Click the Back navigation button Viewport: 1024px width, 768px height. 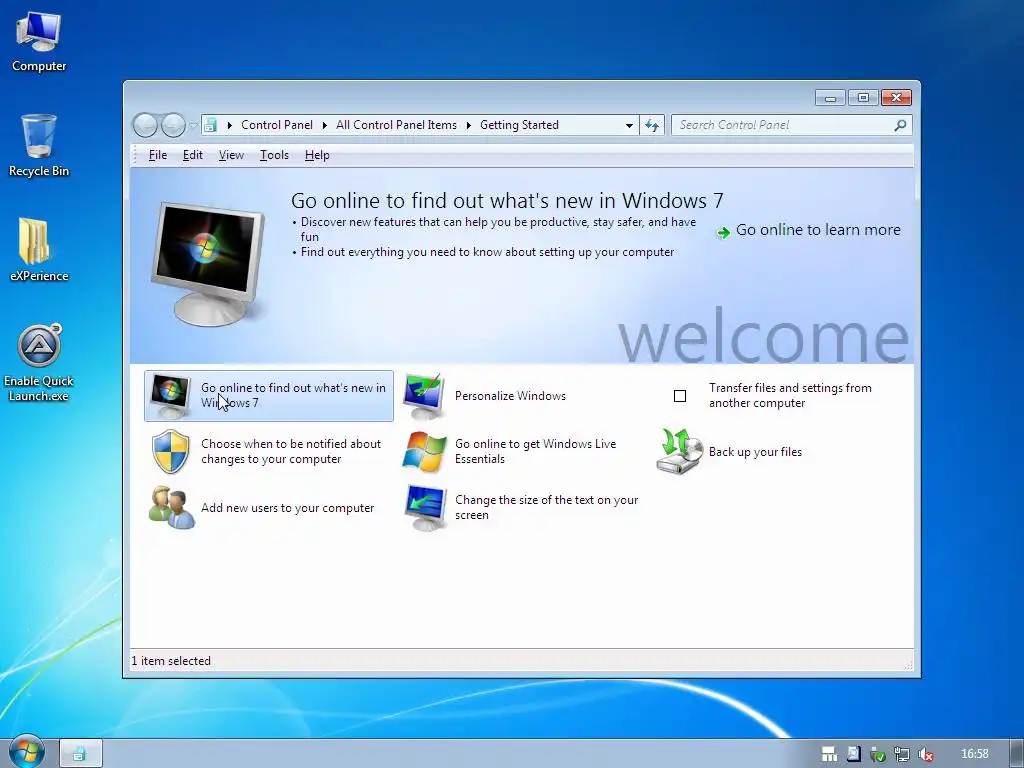tap(146, 125)
